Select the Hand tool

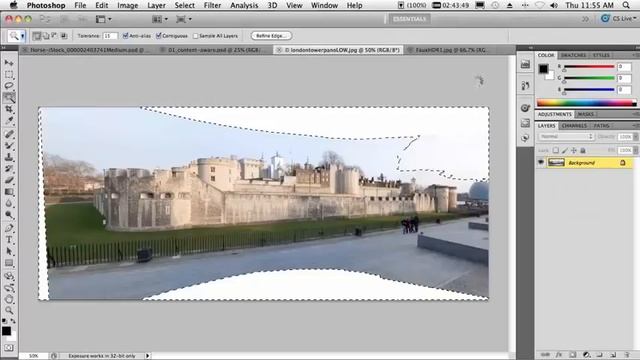[9, 299]
